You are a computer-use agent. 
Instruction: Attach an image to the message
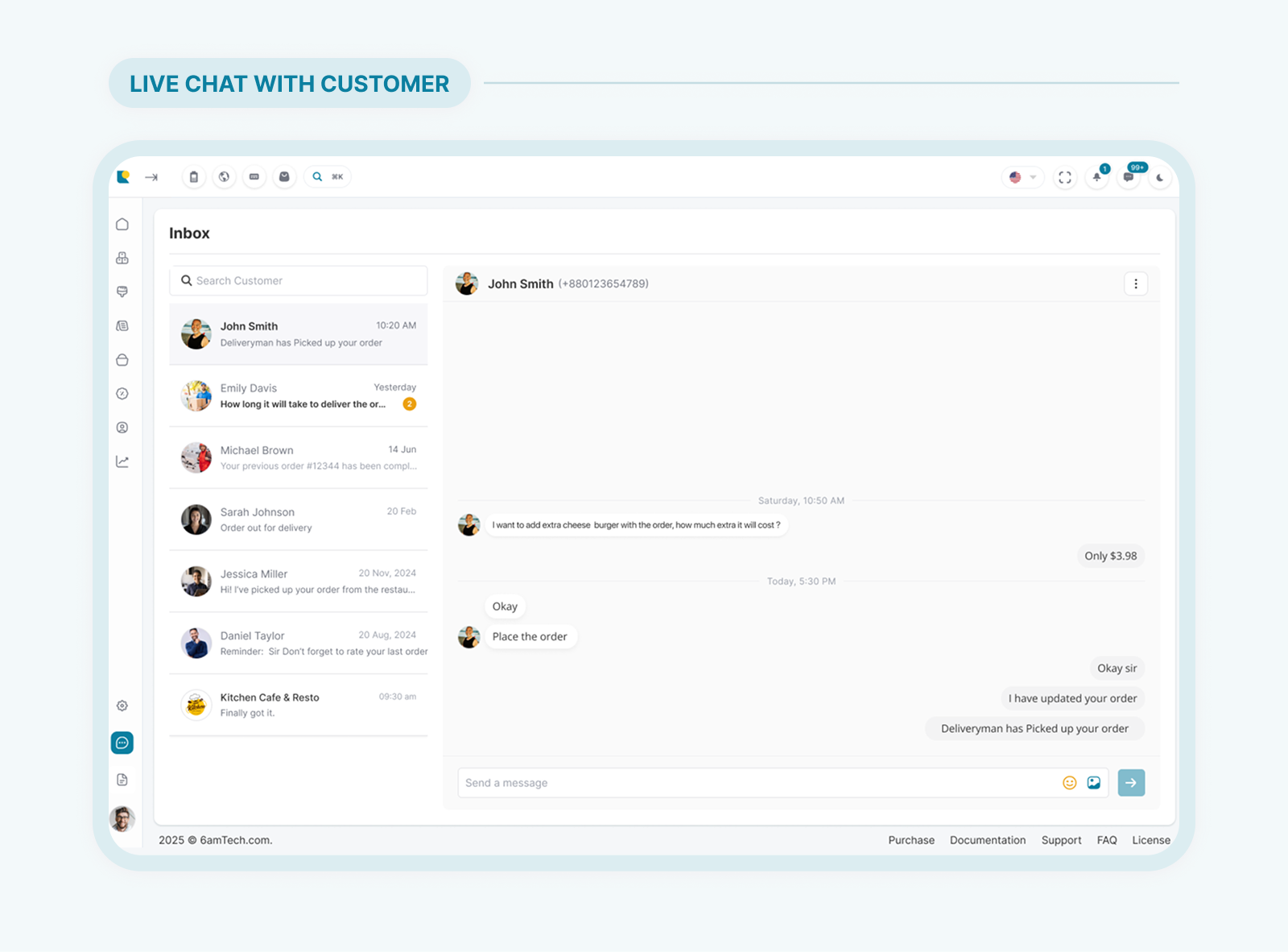click(x=1094, y=783)
